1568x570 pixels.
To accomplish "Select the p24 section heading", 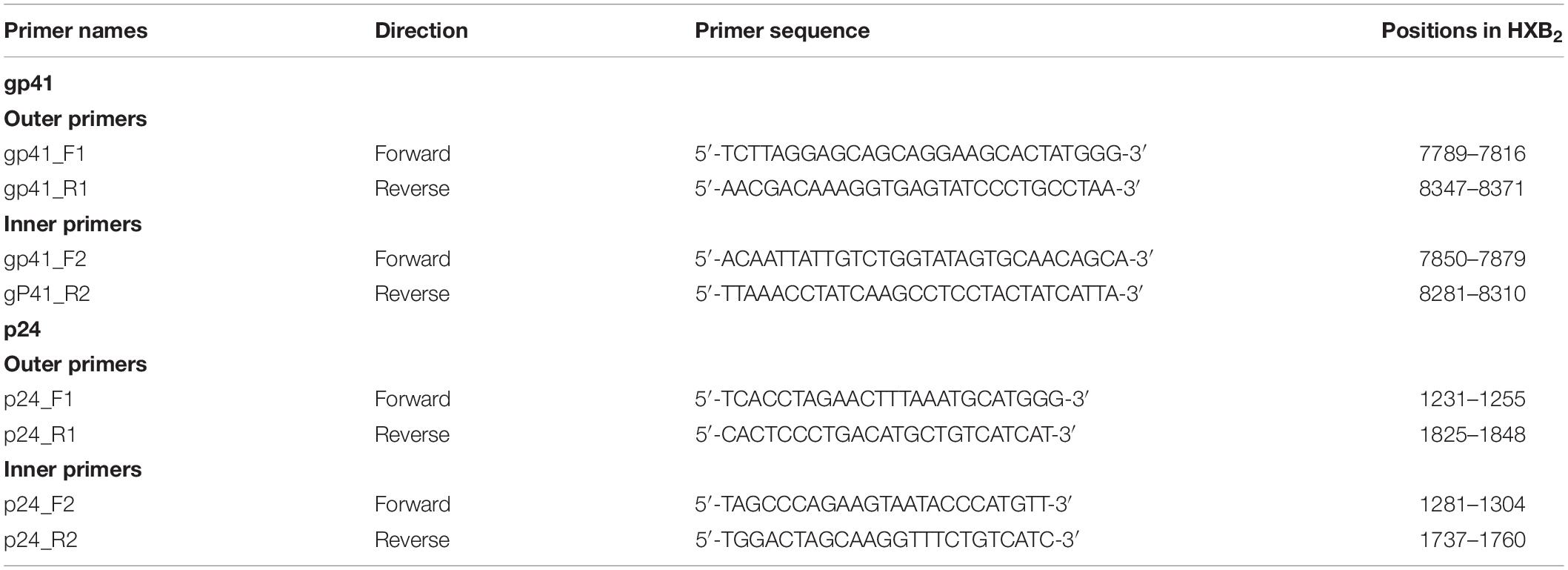I will click(22, 330).
